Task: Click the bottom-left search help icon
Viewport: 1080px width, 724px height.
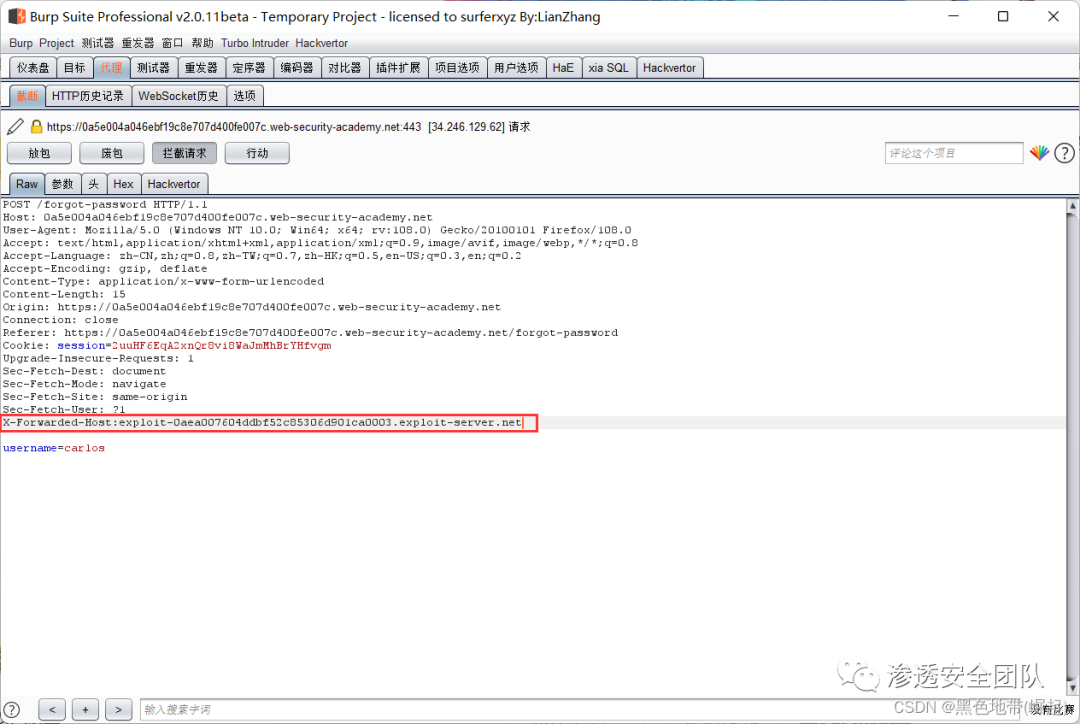Action: click(12, 710)
